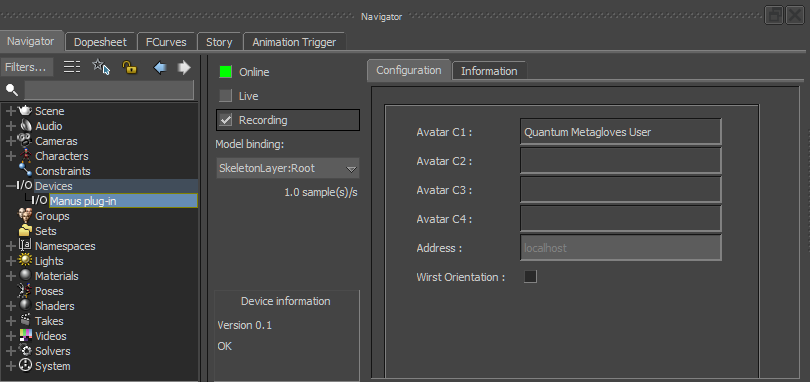810x382 pixels.
Task: Click the star favorites selection icon
Action: (101, 67)
